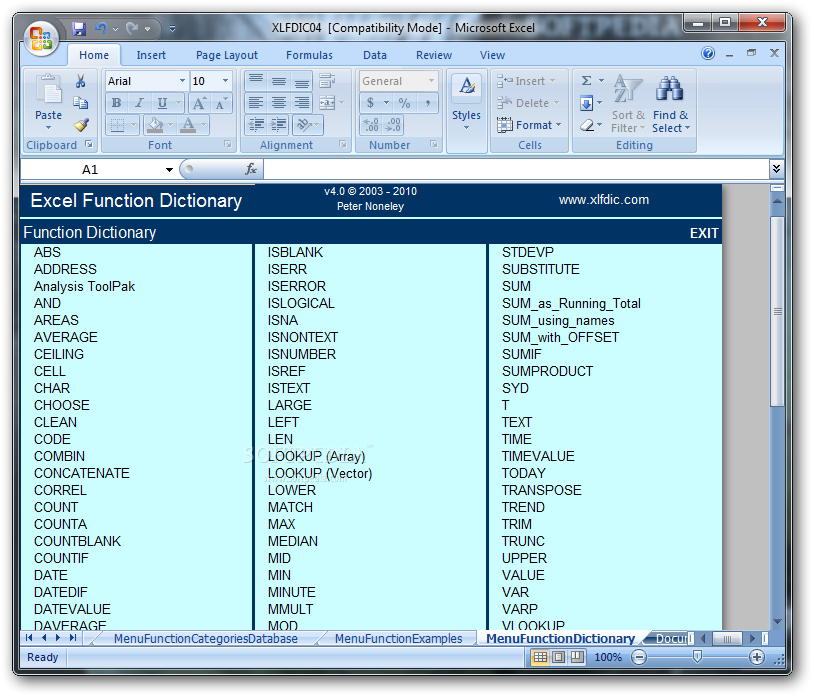Click the Office button orb
Viewport: 813px width, 696px height.
point(40,38)
